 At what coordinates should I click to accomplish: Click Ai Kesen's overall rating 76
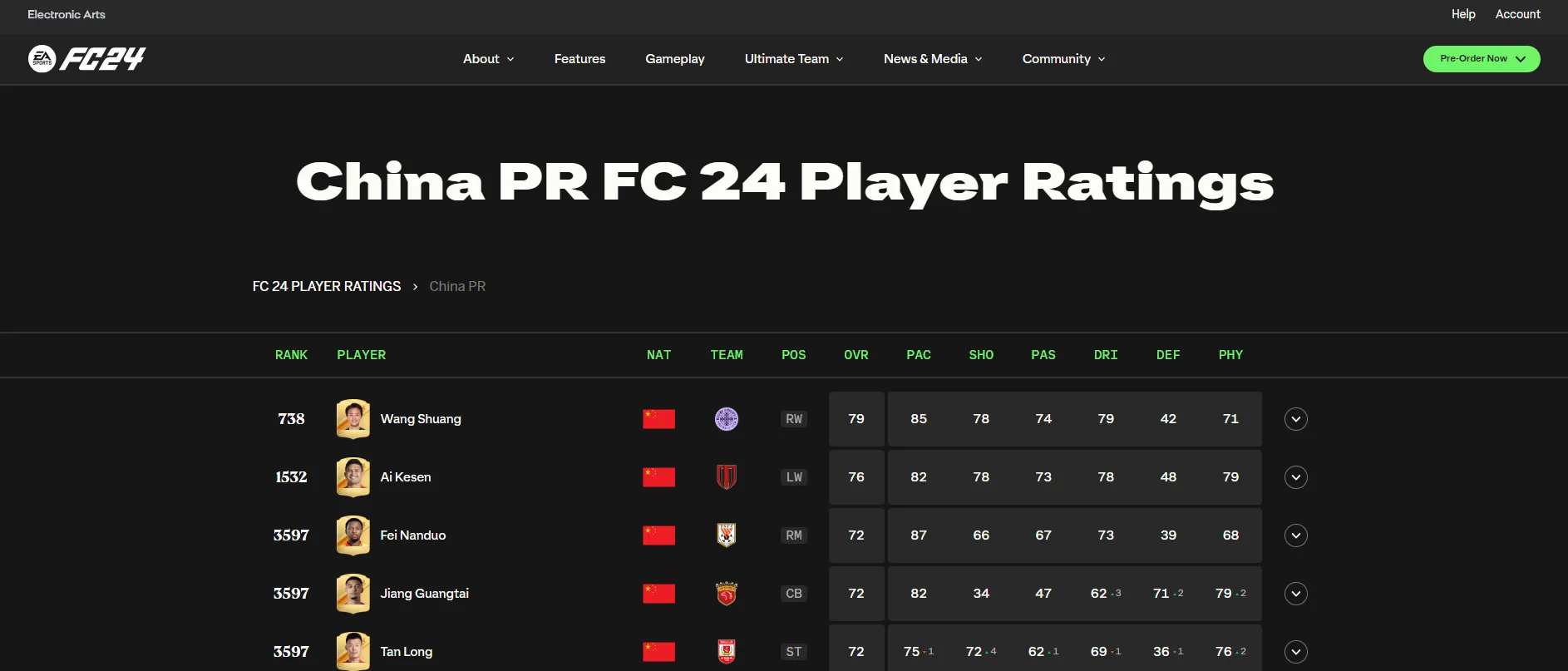click(856, 477)
